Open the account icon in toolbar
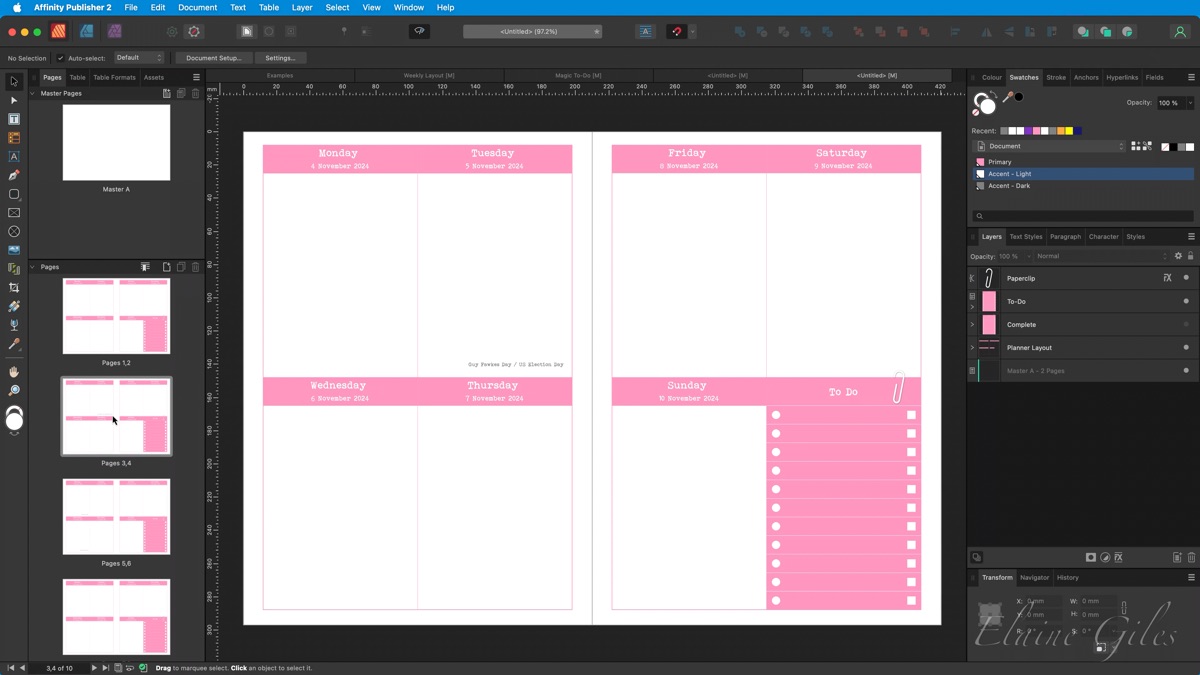The image size is (1200, 675). pos(1180,32)
